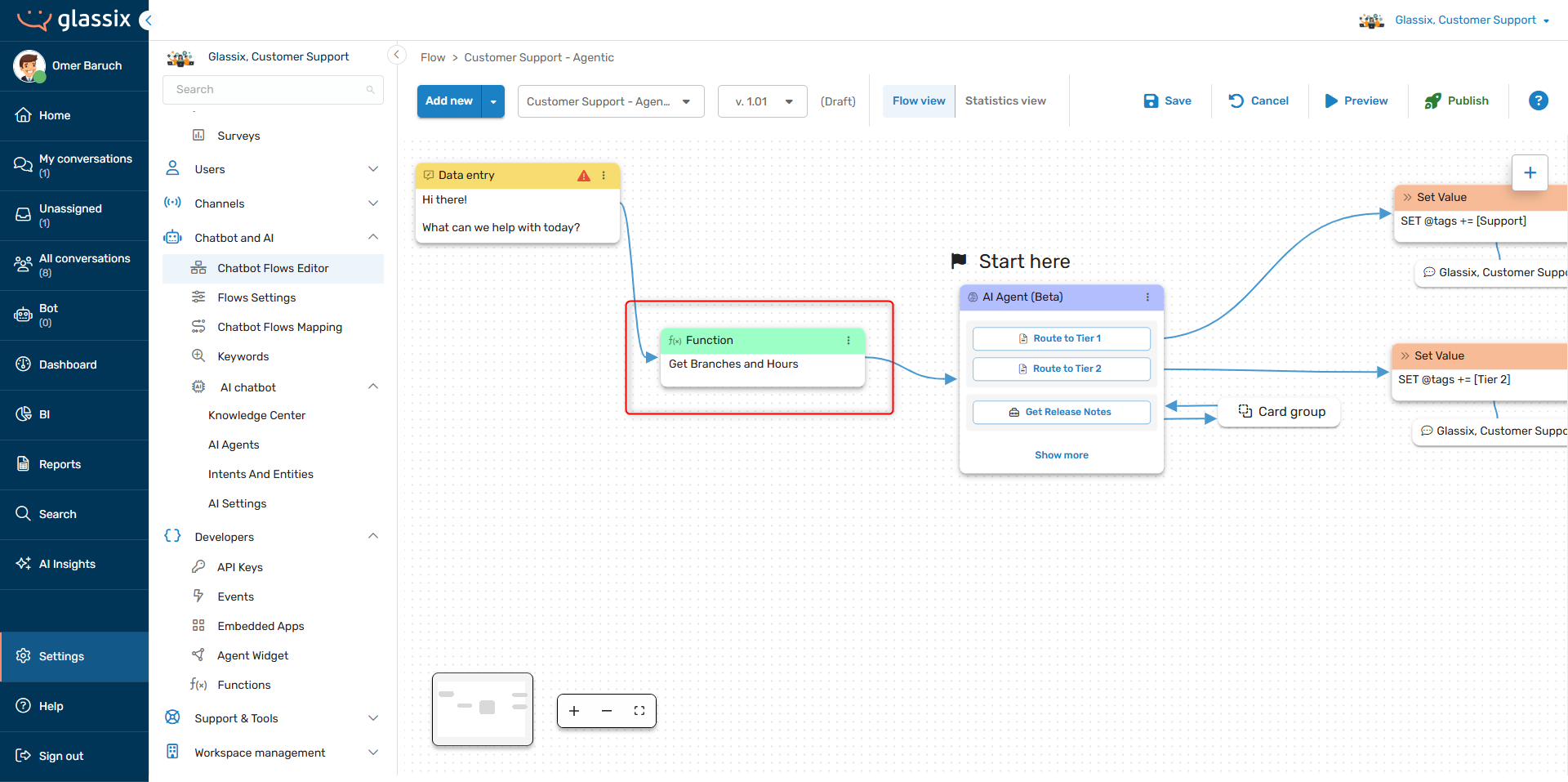Click the plus button on the canvas
The width and height of the screenshot is (1568, 782).
click(1530, 172)
